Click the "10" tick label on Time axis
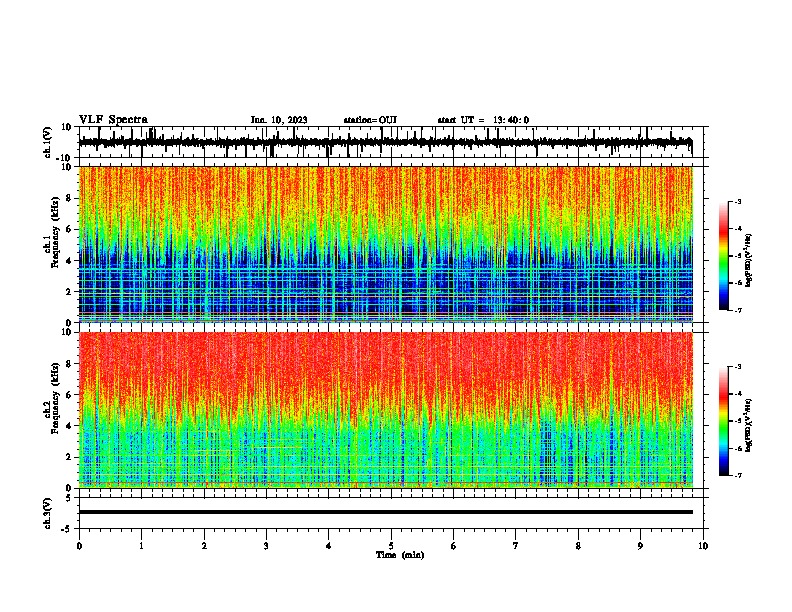The image size is (792, 612). [x=703, y=546]
